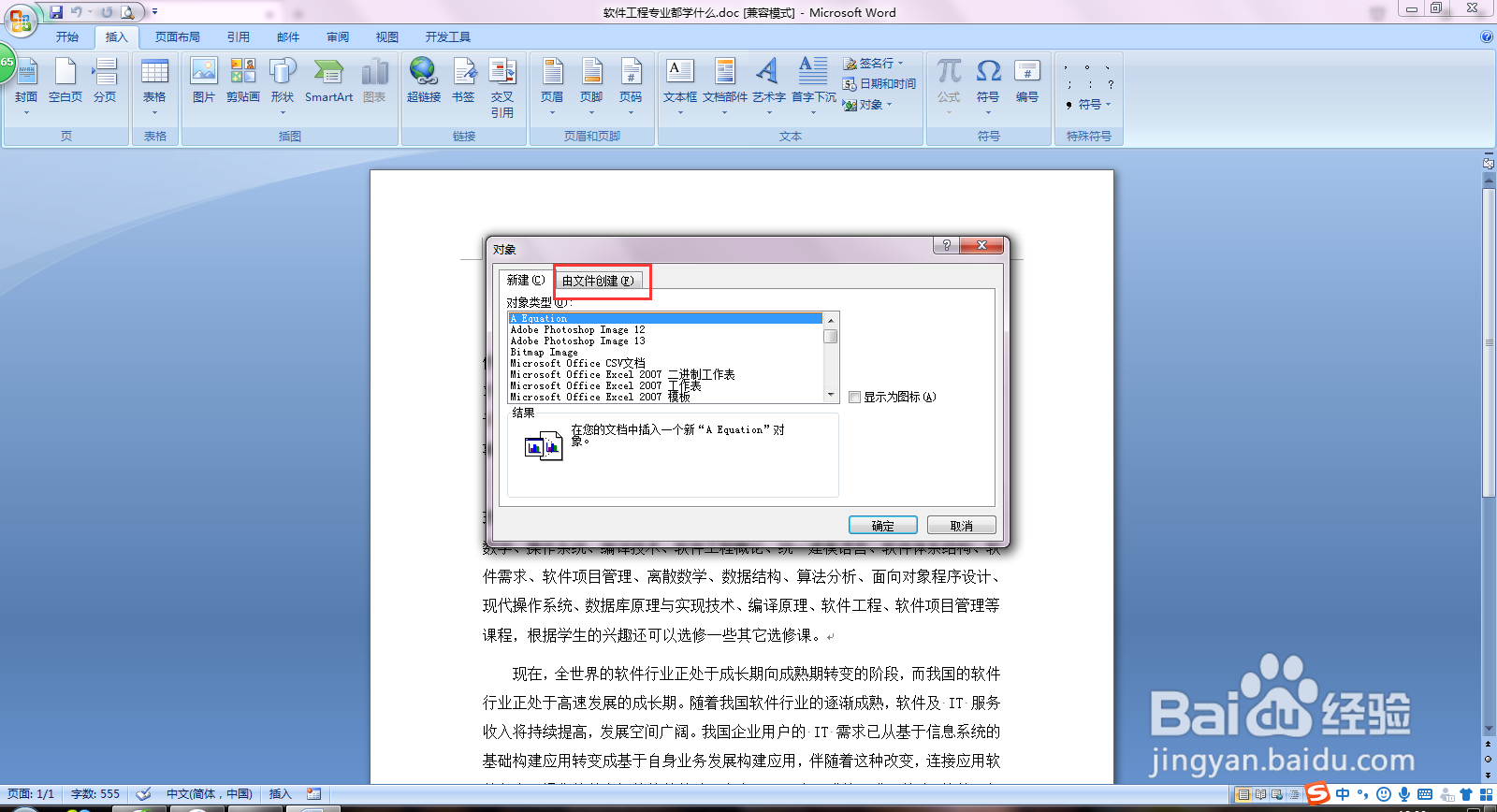1497x812 pixels.
Task: Switch to 新建 tab in object dialog
Action: (x=526, y=280)
